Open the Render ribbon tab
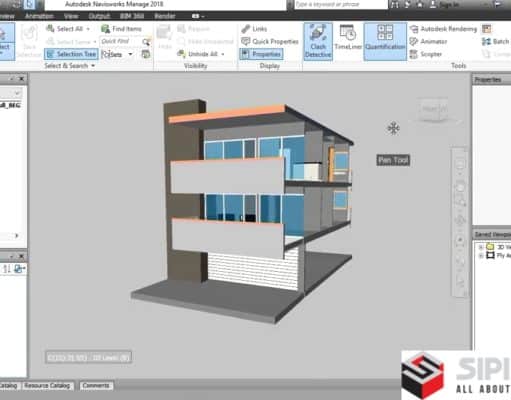Viewport: 511px width, 400px height. point(165,16)
